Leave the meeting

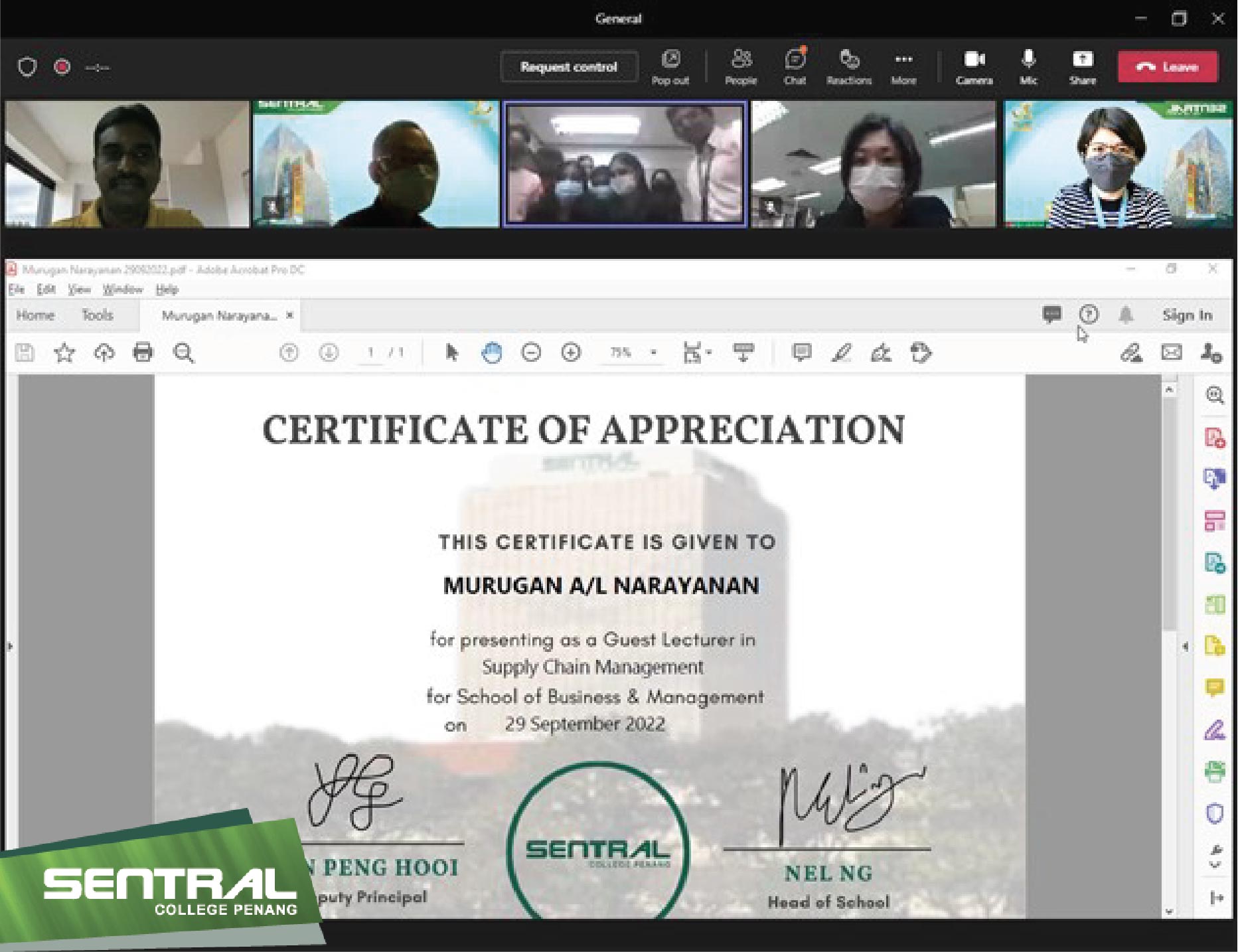coord(1168,66)
